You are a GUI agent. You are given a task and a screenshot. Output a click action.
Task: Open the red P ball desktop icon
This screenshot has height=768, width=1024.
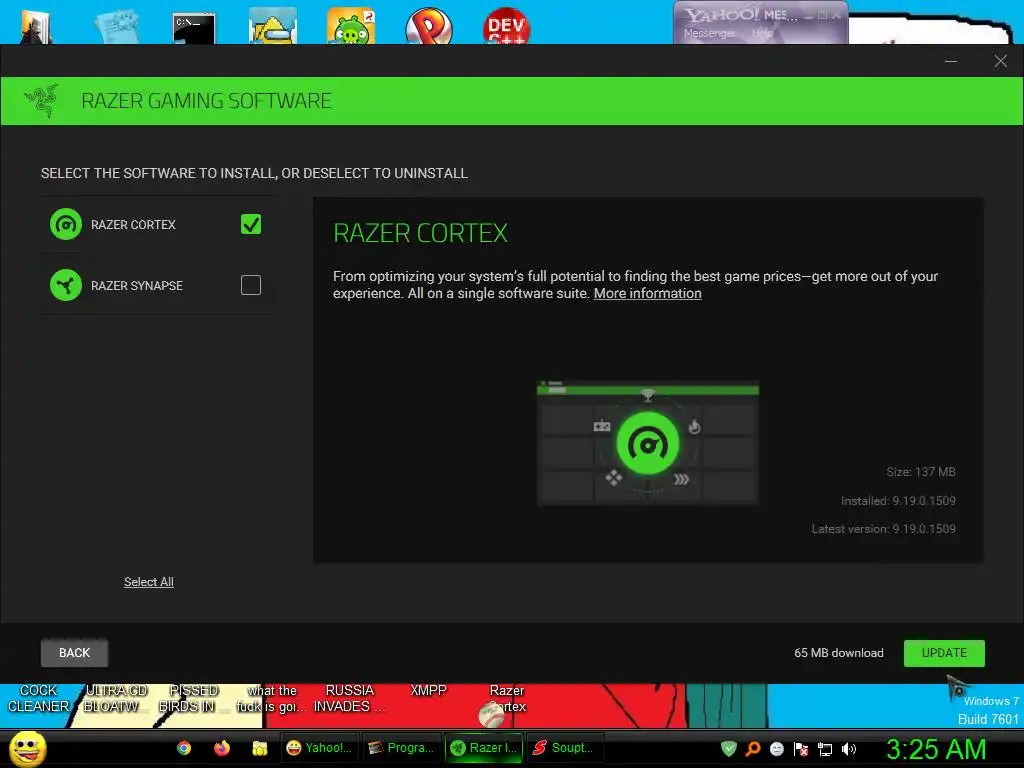point(428,27)
